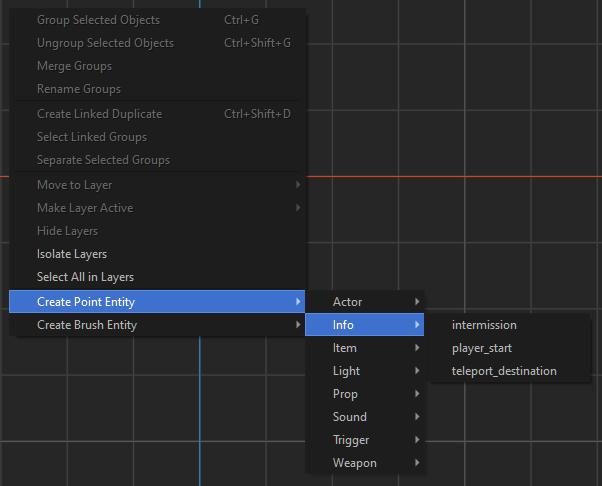
Task: Expand the Item entity category
Action: click(x=345, y=348)
